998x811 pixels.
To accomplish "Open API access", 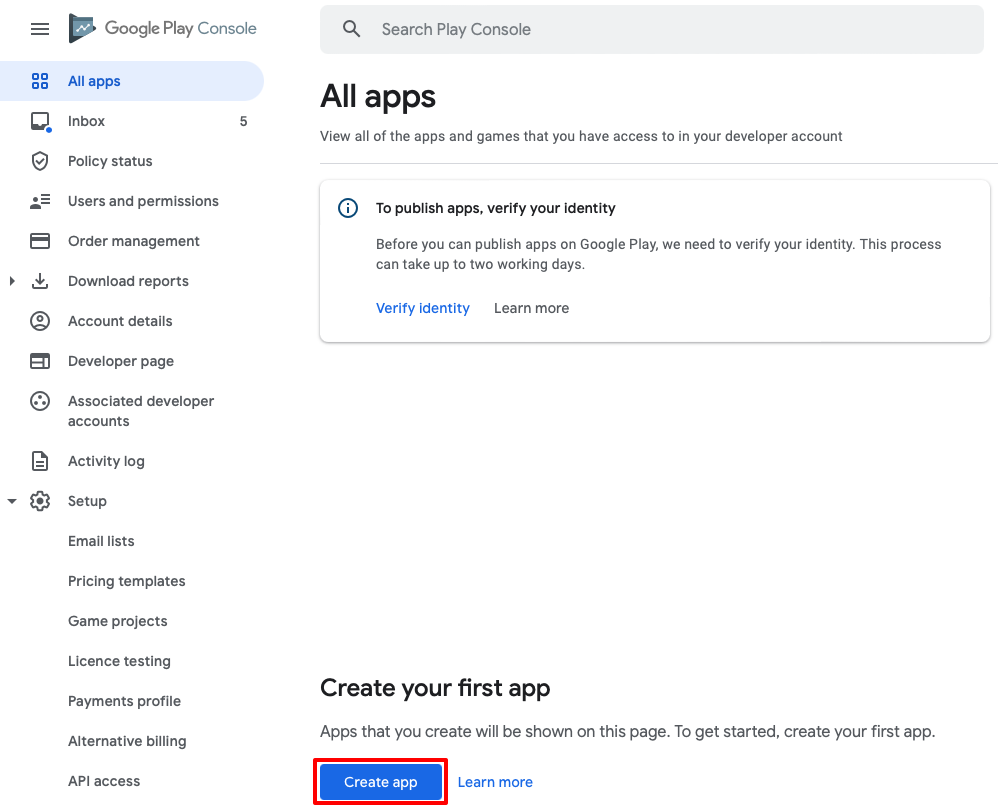I will pyautogui.click(x=104, y=781).
